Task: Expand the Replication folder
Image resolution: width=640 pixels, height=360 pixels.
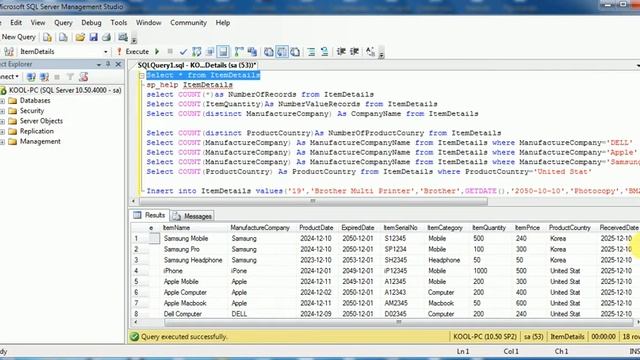Action: click(2, 131)
